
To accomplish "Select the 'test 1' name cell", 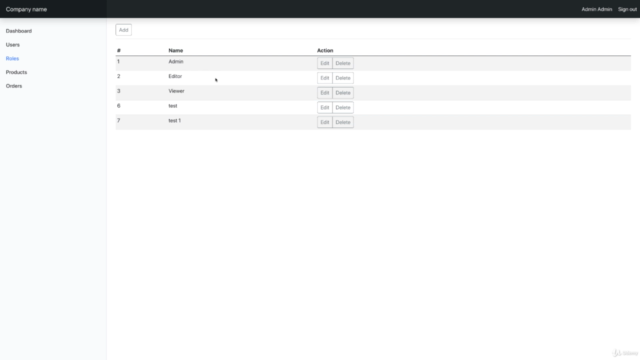I will [174, 120].
